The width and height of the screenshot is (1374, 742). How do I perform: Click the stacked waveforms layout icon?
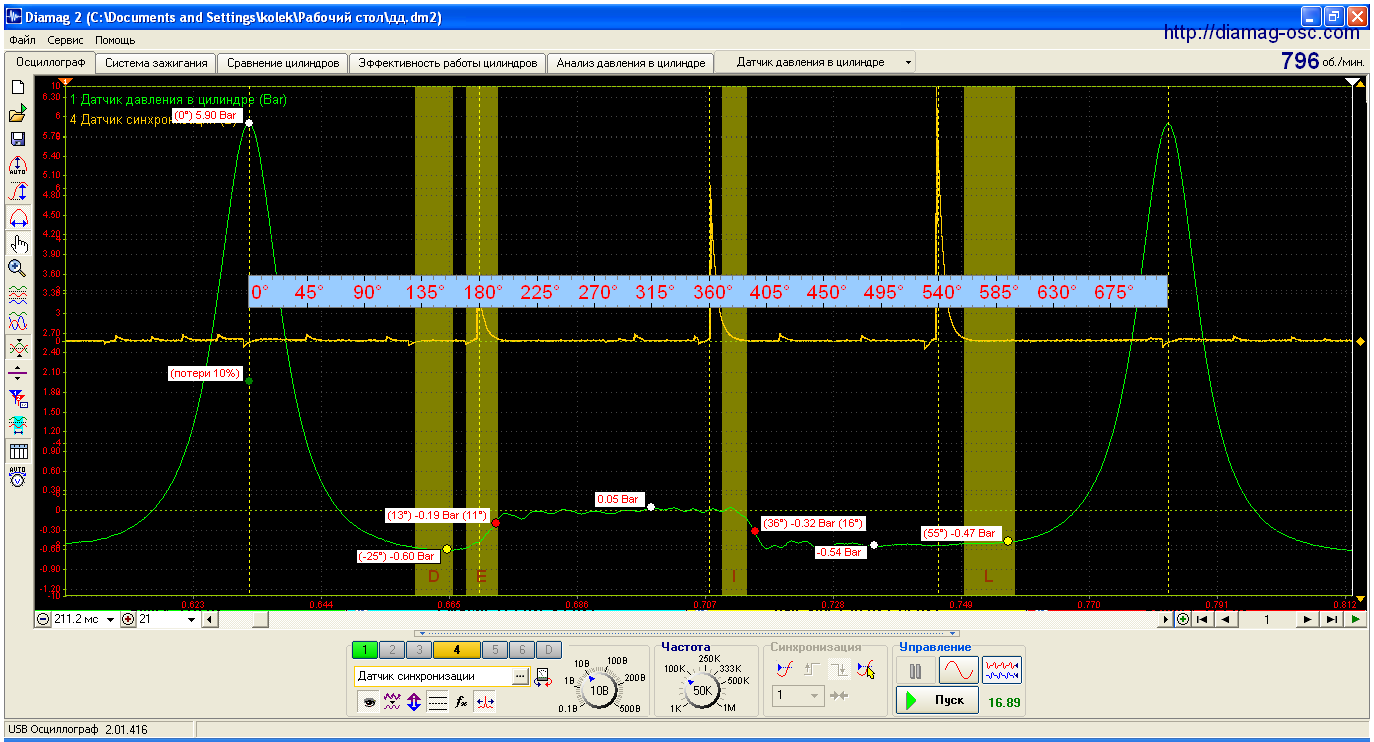[x=17, y=295]
